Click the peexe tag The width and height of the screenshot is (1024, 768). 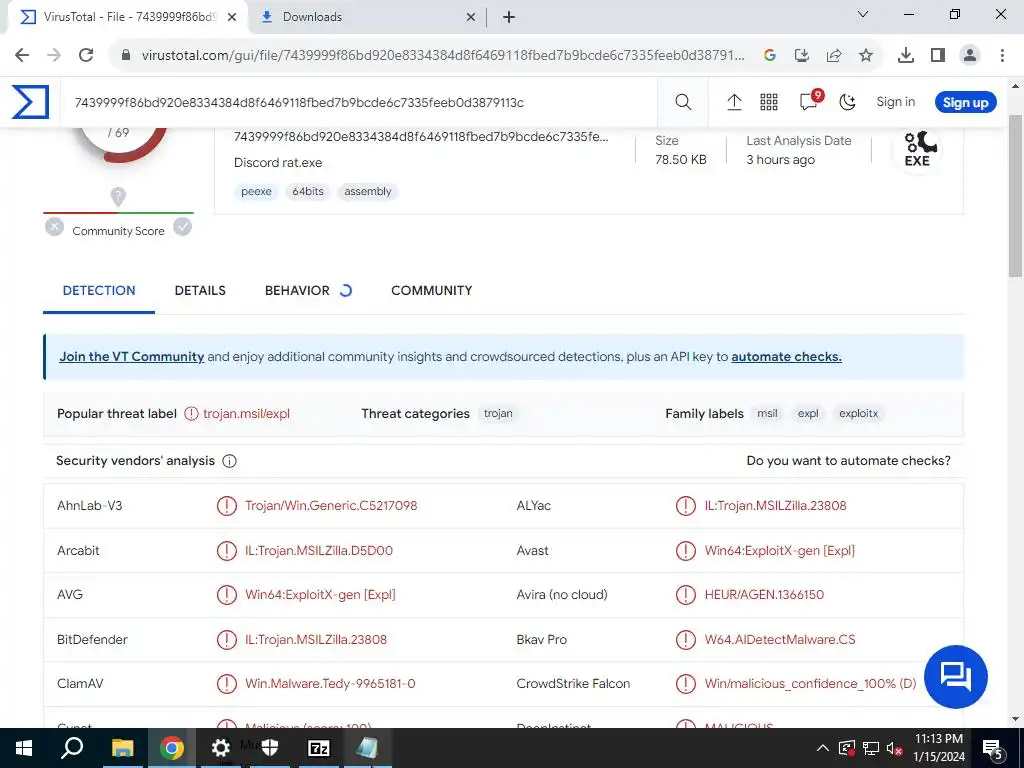256,191
